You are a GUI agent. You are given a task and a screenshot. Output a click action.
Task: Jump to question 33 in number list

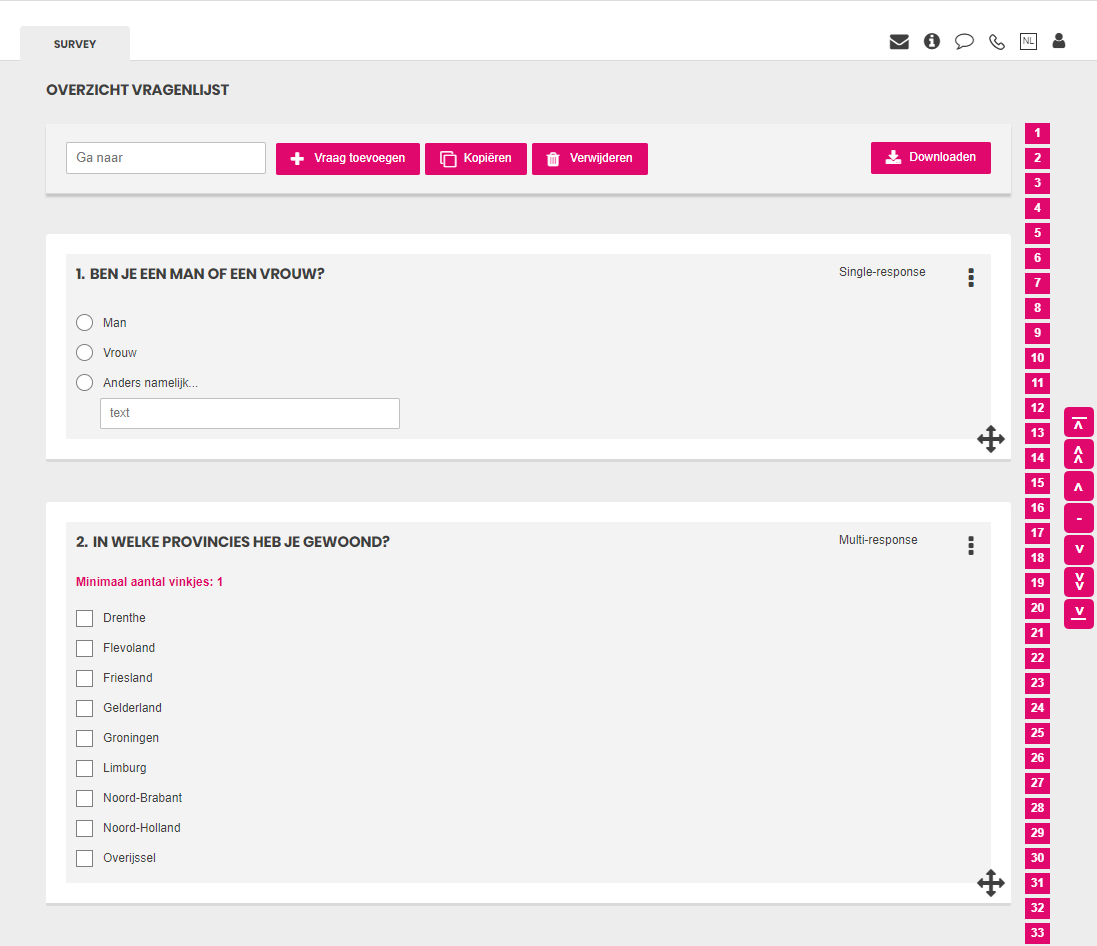pyautogui.click(x=1038, y=933)
